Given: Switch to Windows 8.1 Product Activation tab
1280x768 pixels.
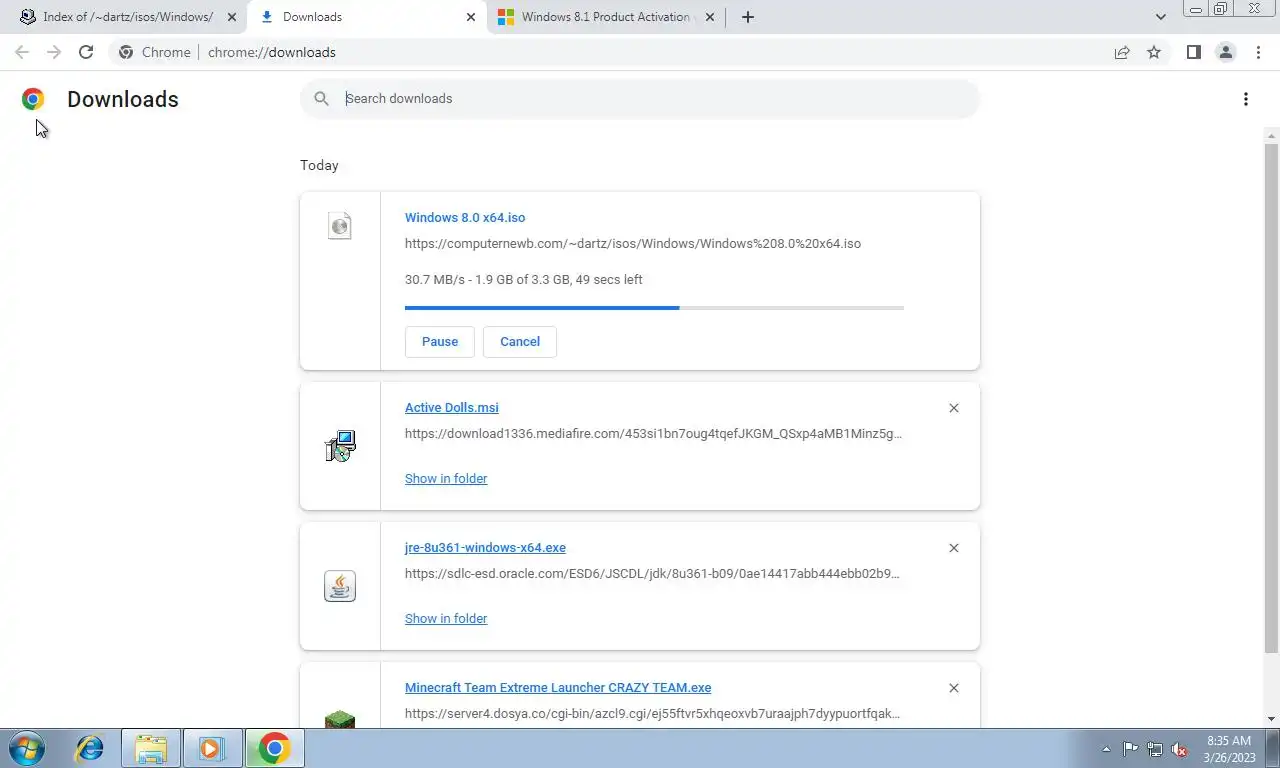Looking at the screenshot, I should 604,17.
